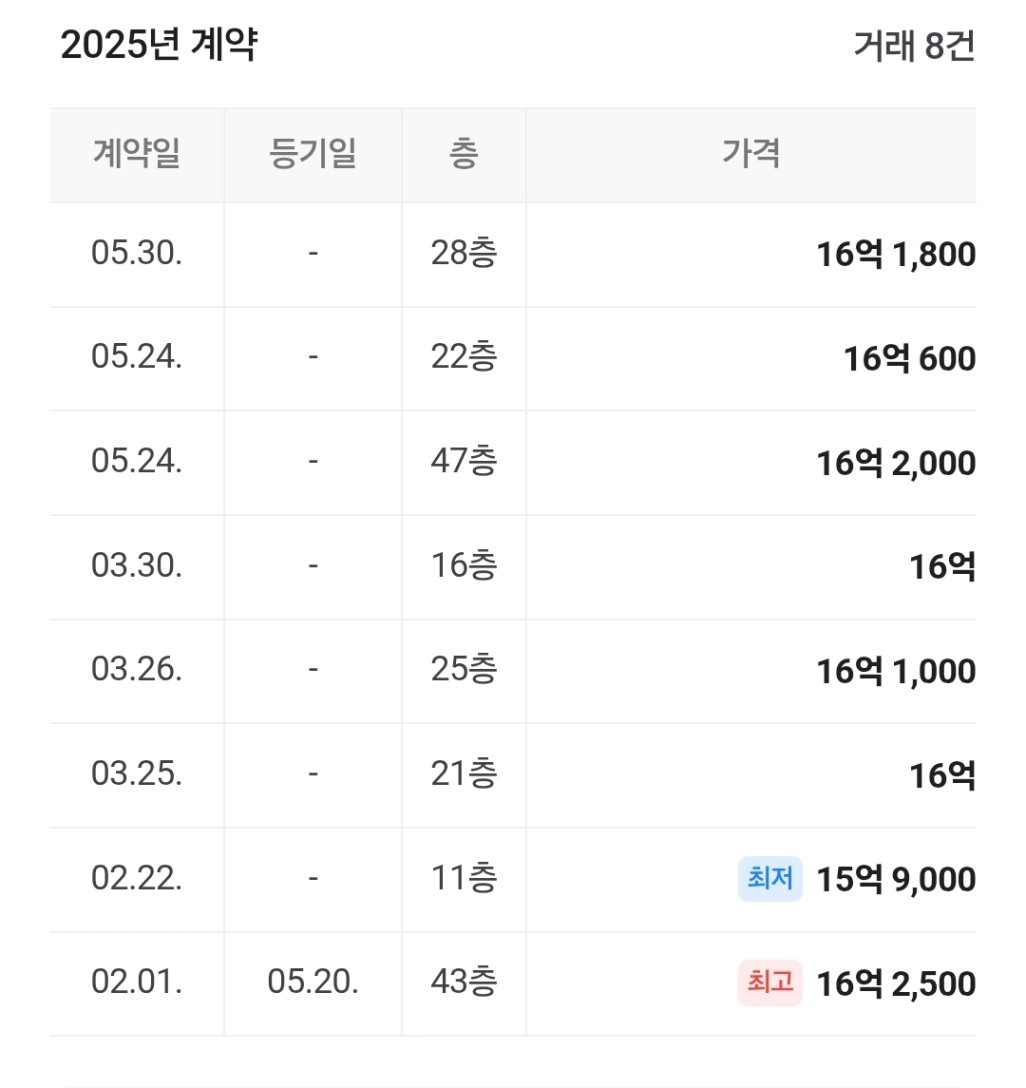This screenshot has width=1026, height=1088.
Task: Open the 47층 16억 2,000 transaction
Action: (x=513, y=463)
